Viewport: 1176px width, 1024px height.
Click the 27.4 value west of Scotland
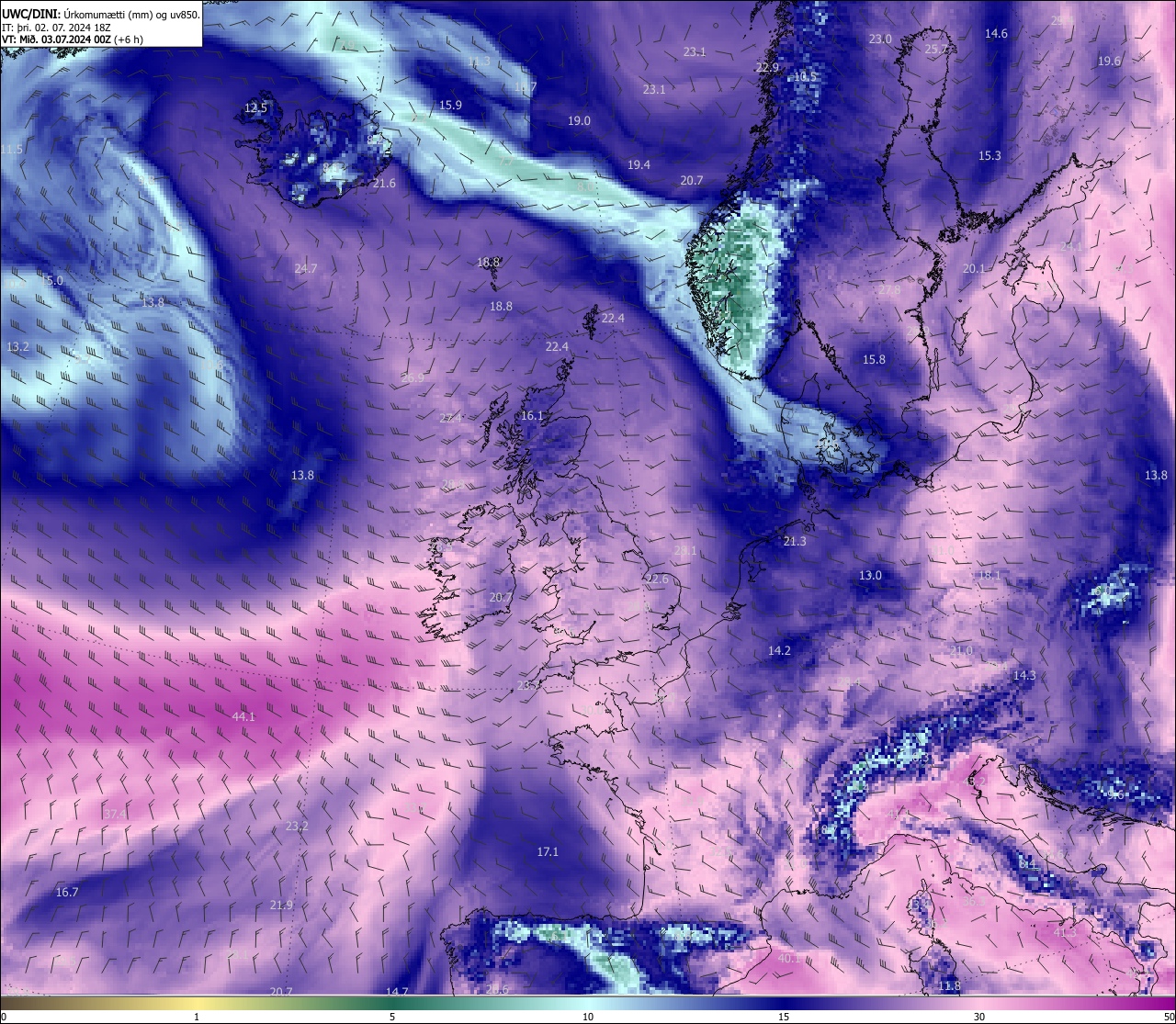pos(451,419)
